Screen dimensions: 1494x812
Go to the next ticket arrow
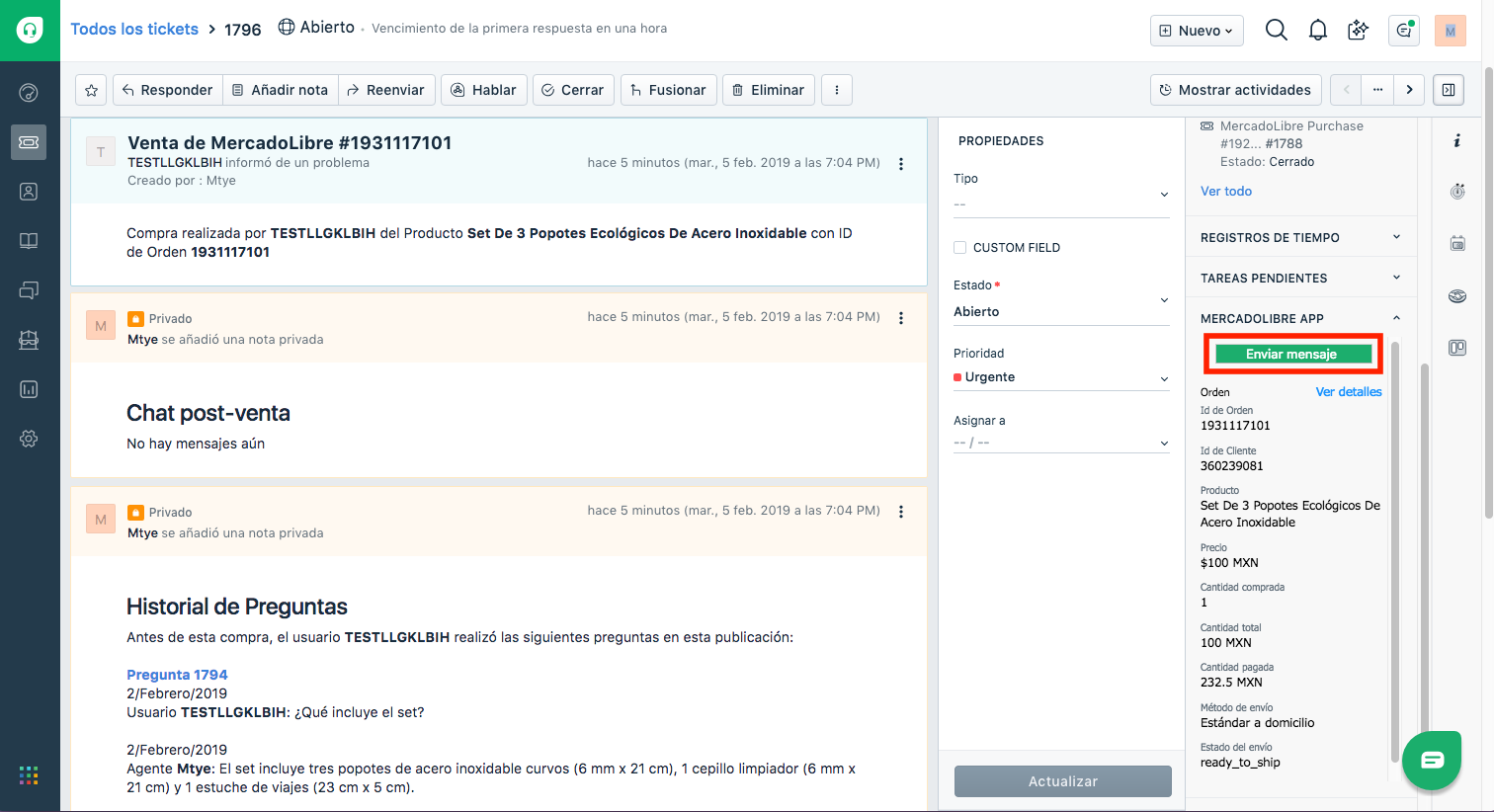(1410, 90)
